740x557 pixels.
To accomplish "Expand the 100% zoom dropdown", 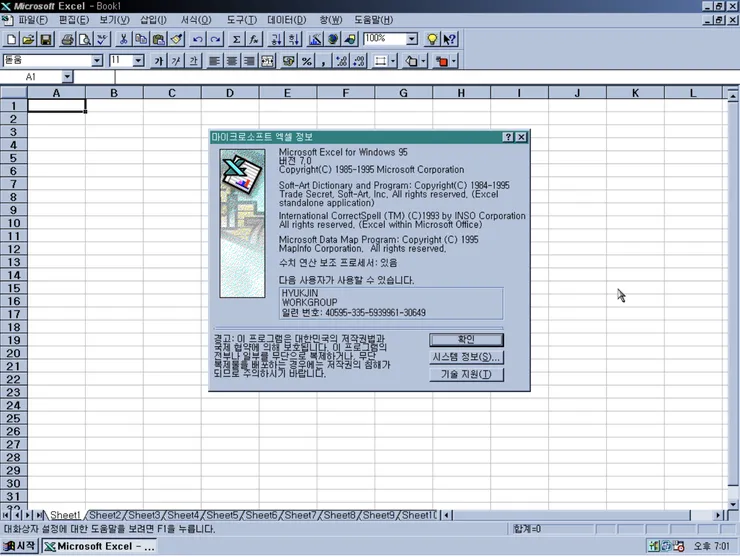I will point(412,39).
